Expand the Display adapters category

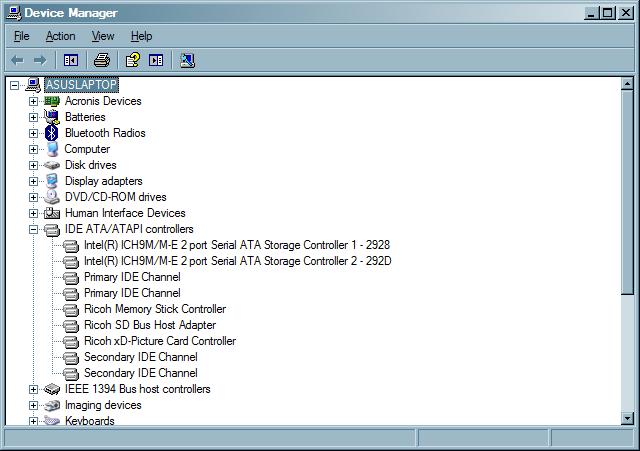point(33,181)
